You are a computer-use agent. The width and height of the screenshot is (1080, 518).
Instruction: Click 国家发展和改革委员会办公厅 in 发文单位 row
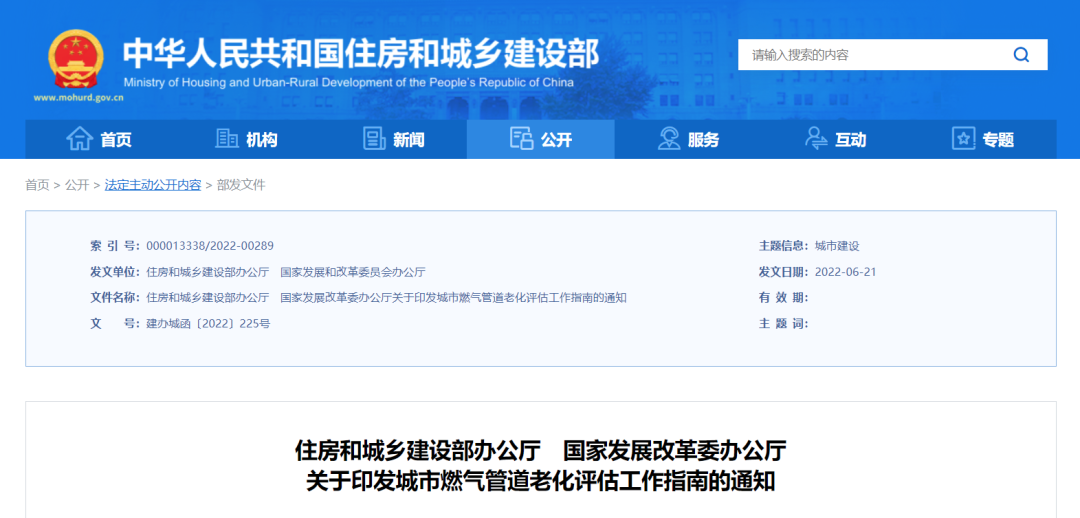[353, 271]
